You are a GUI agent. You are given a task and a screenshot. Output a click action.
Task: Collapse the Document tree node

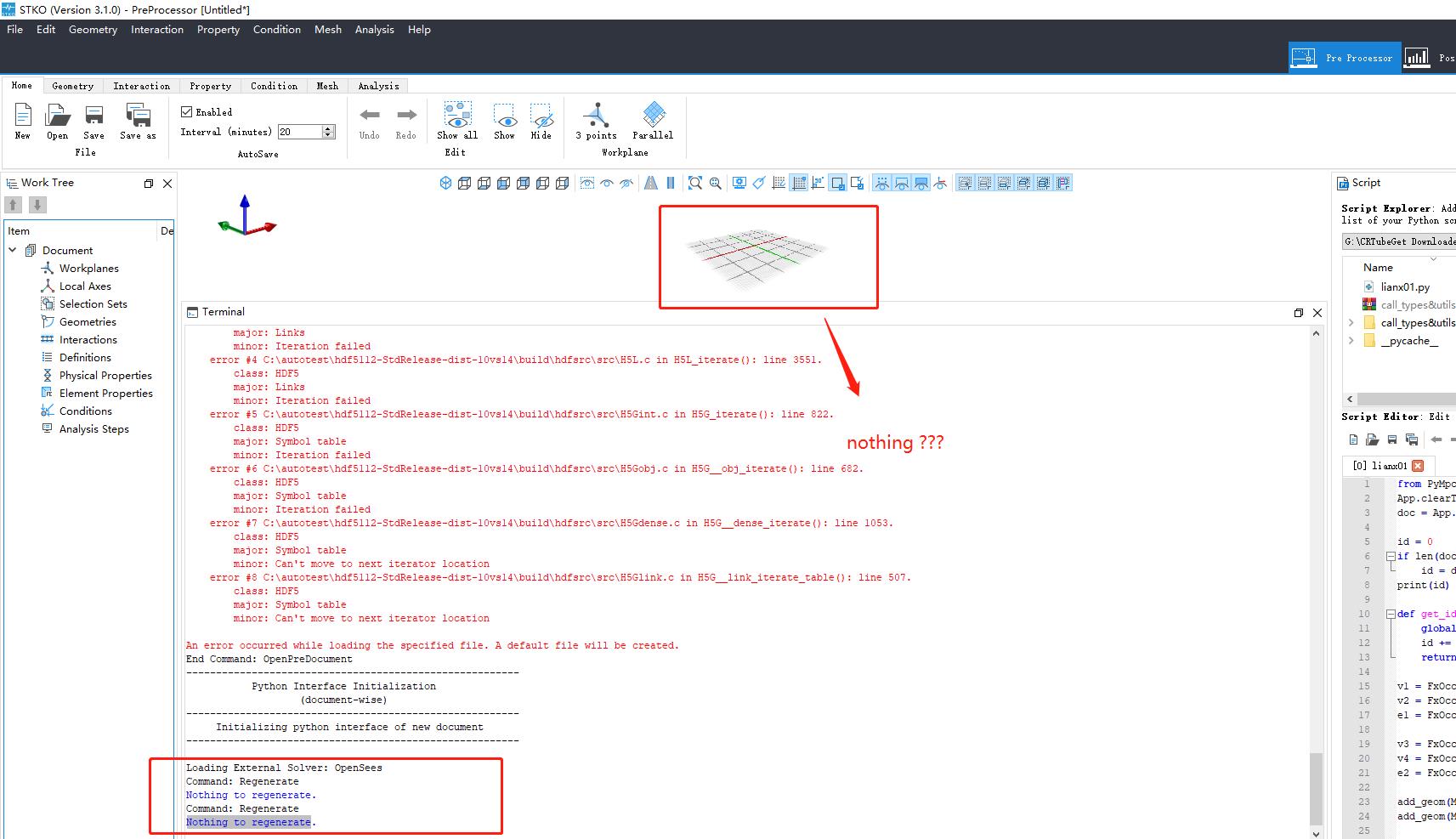13,250
